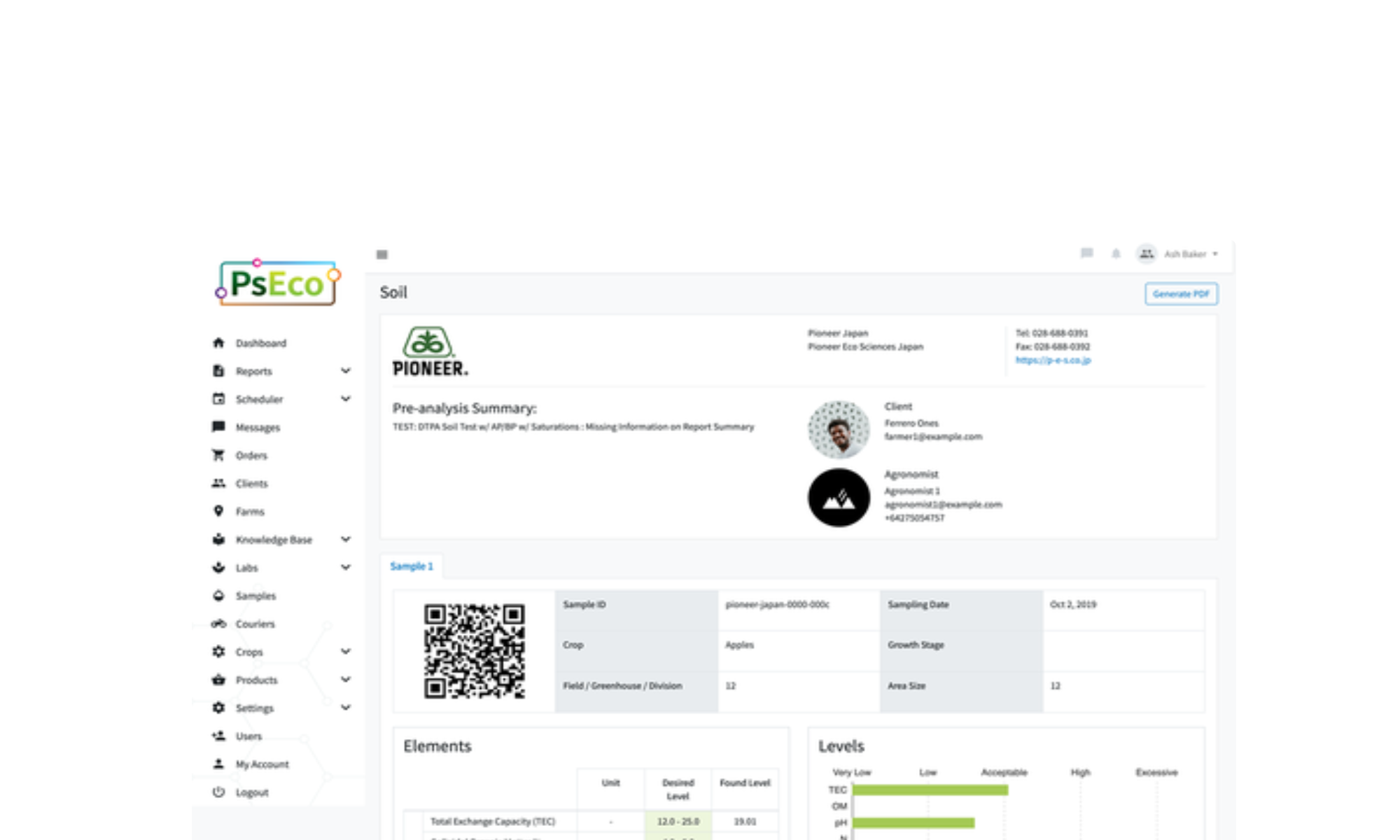
Task: Expand the Reports submenu chevron
Action: (x=346, y=371)
